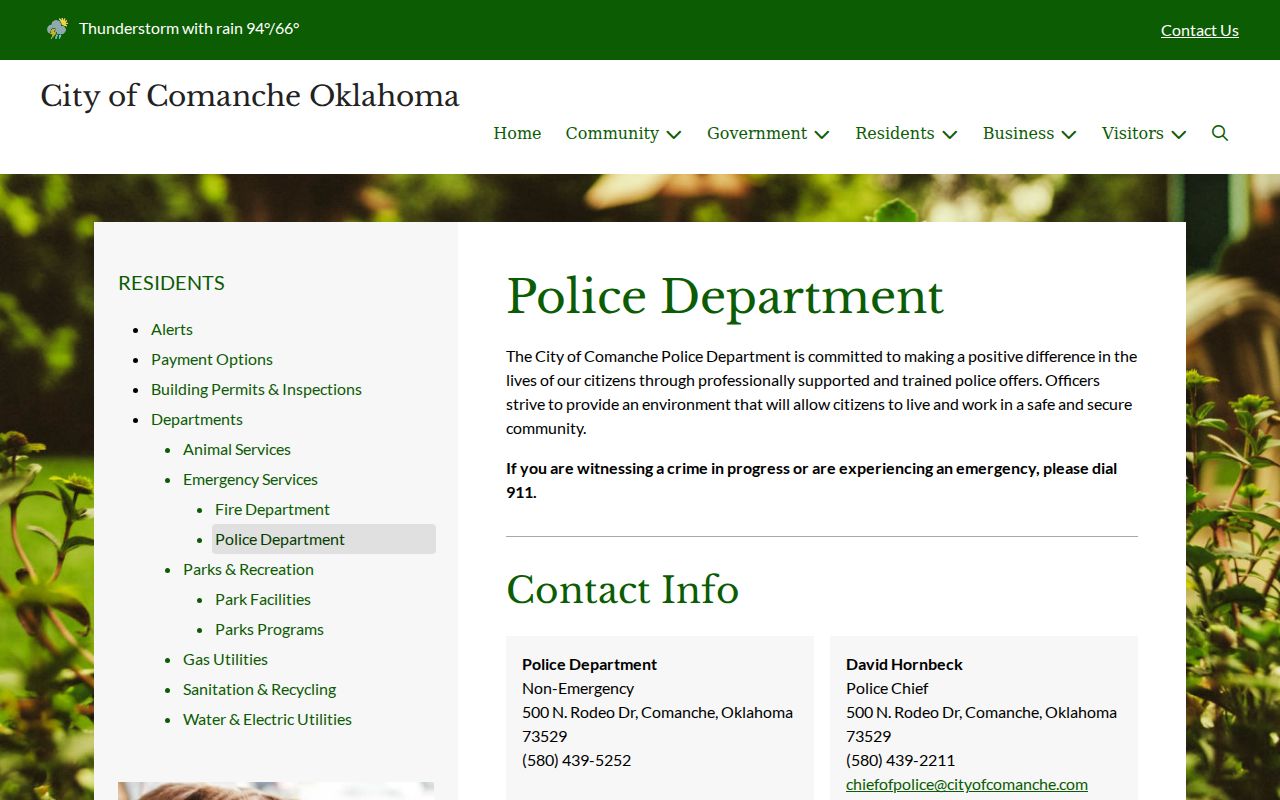This screenshot has height=800, width=1280.
Task: Click Police Chief phone (580) 439-2211
Action: coord(900,760)
